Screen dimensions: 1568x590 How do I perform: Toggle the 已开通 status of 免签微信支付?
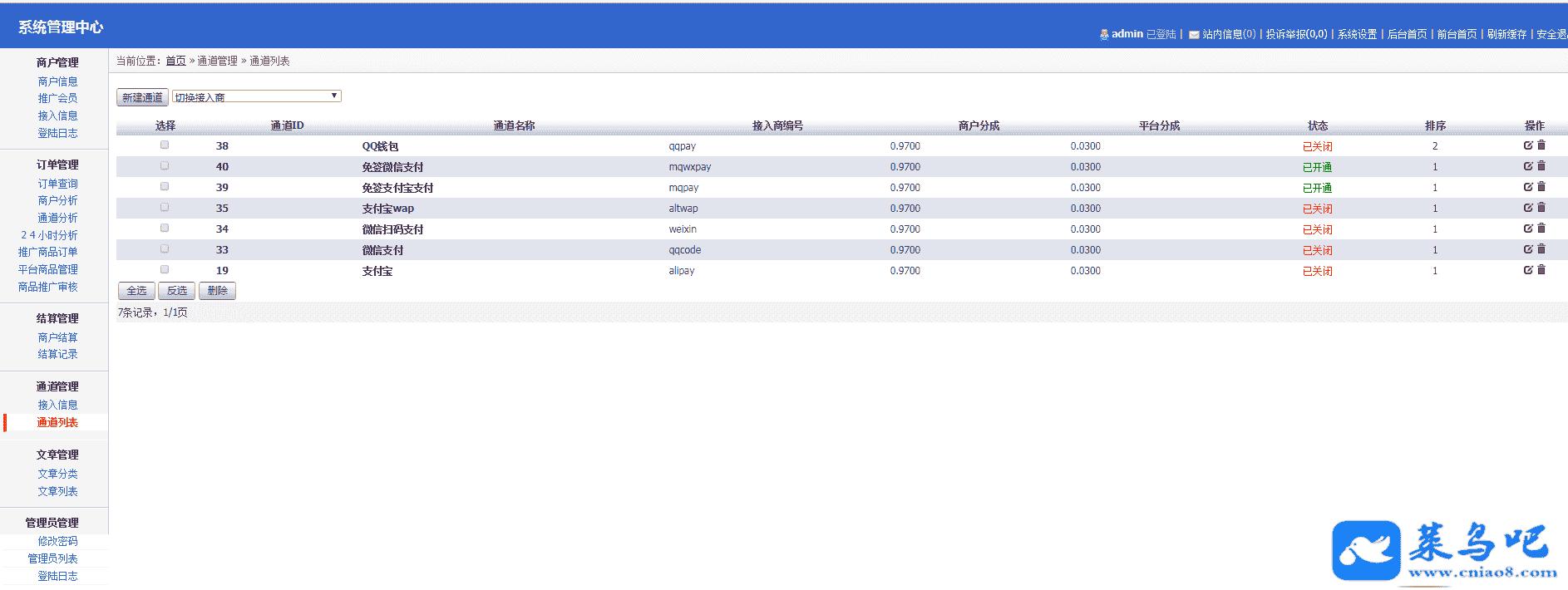click(1317, 167)
